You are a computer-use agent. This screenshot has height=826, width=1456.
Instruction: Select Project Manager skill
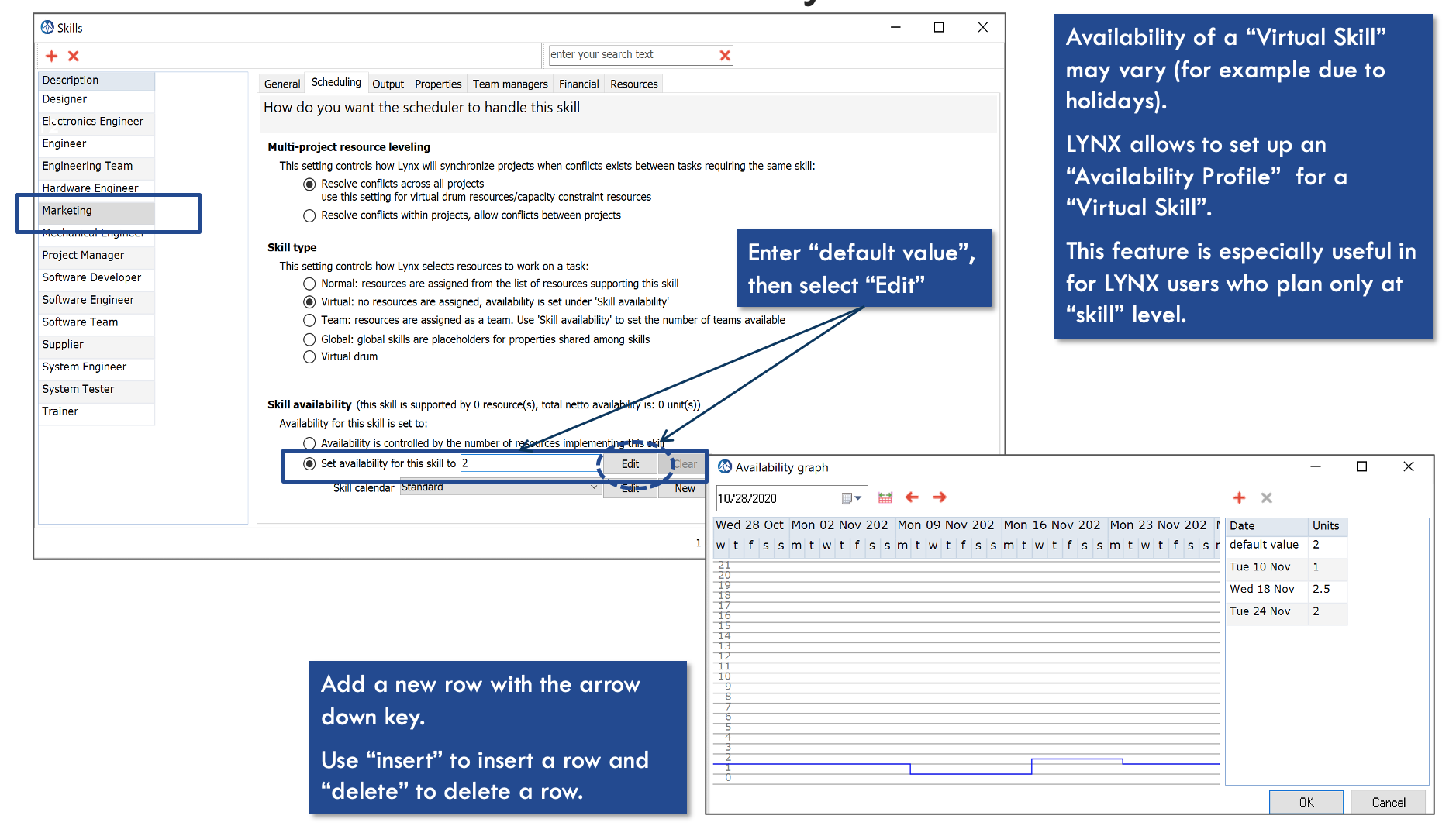coord(96,256)
